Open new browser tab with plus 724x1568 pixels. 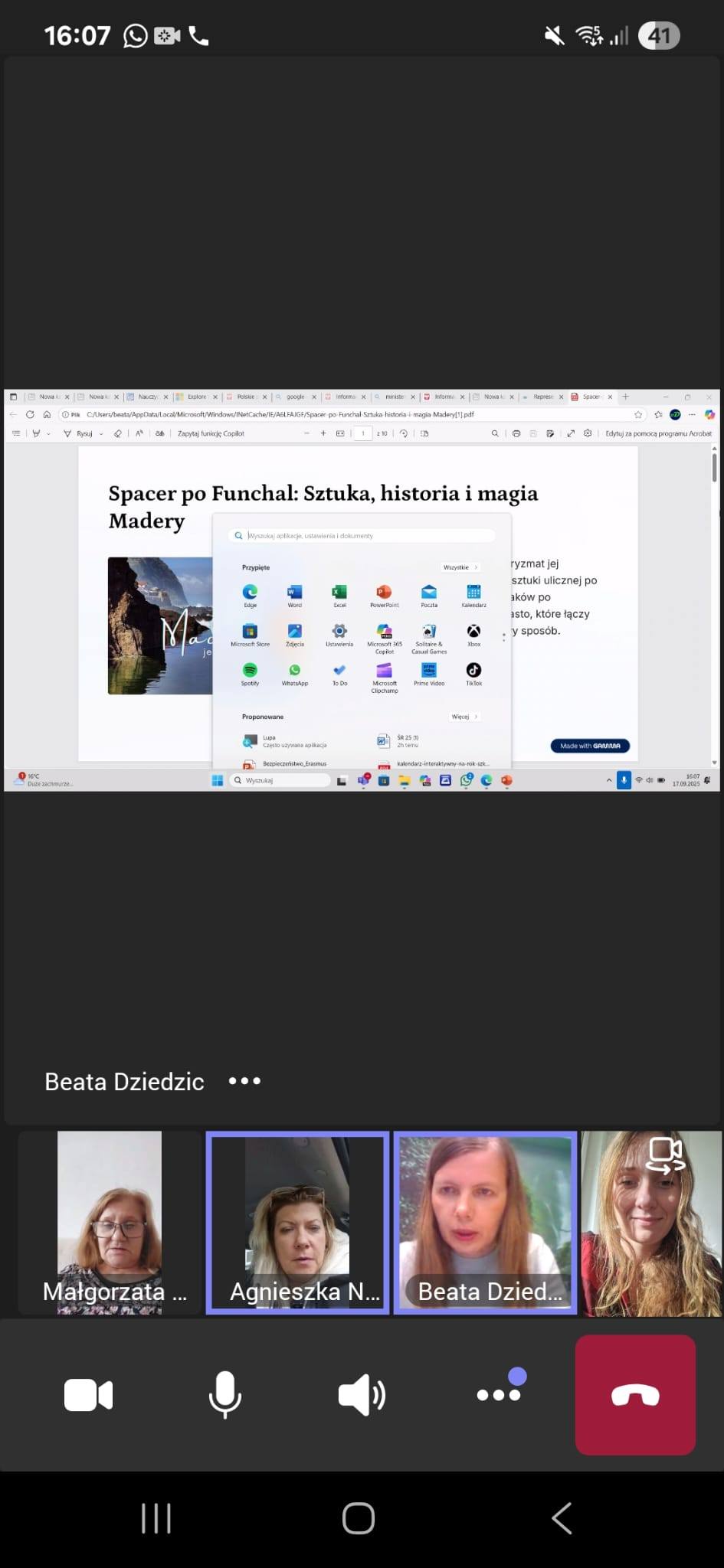(x=626, y=397)
